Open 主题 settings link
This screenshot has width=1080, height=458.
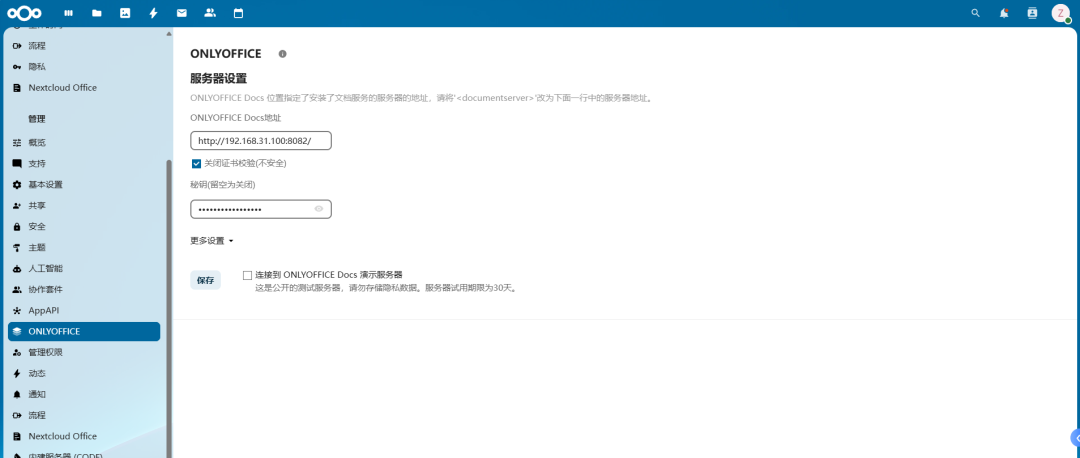84,247
